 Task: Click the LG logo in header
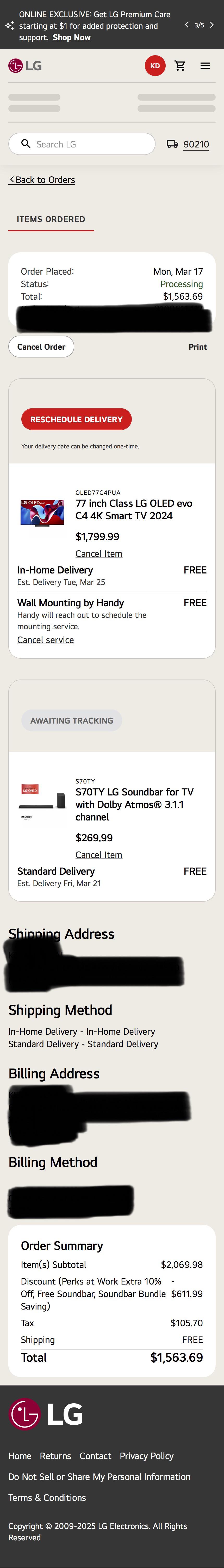coord(25,66)
